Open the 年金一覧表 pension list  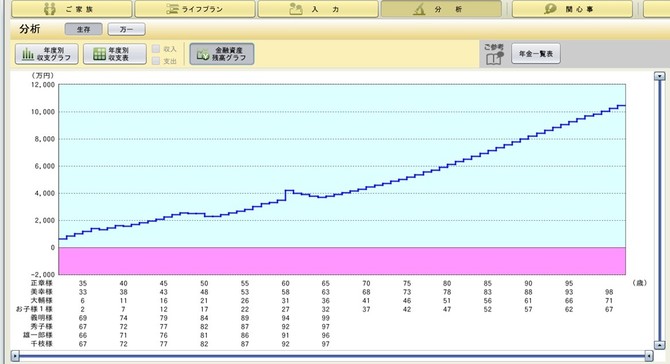click(x=536, y=54)
